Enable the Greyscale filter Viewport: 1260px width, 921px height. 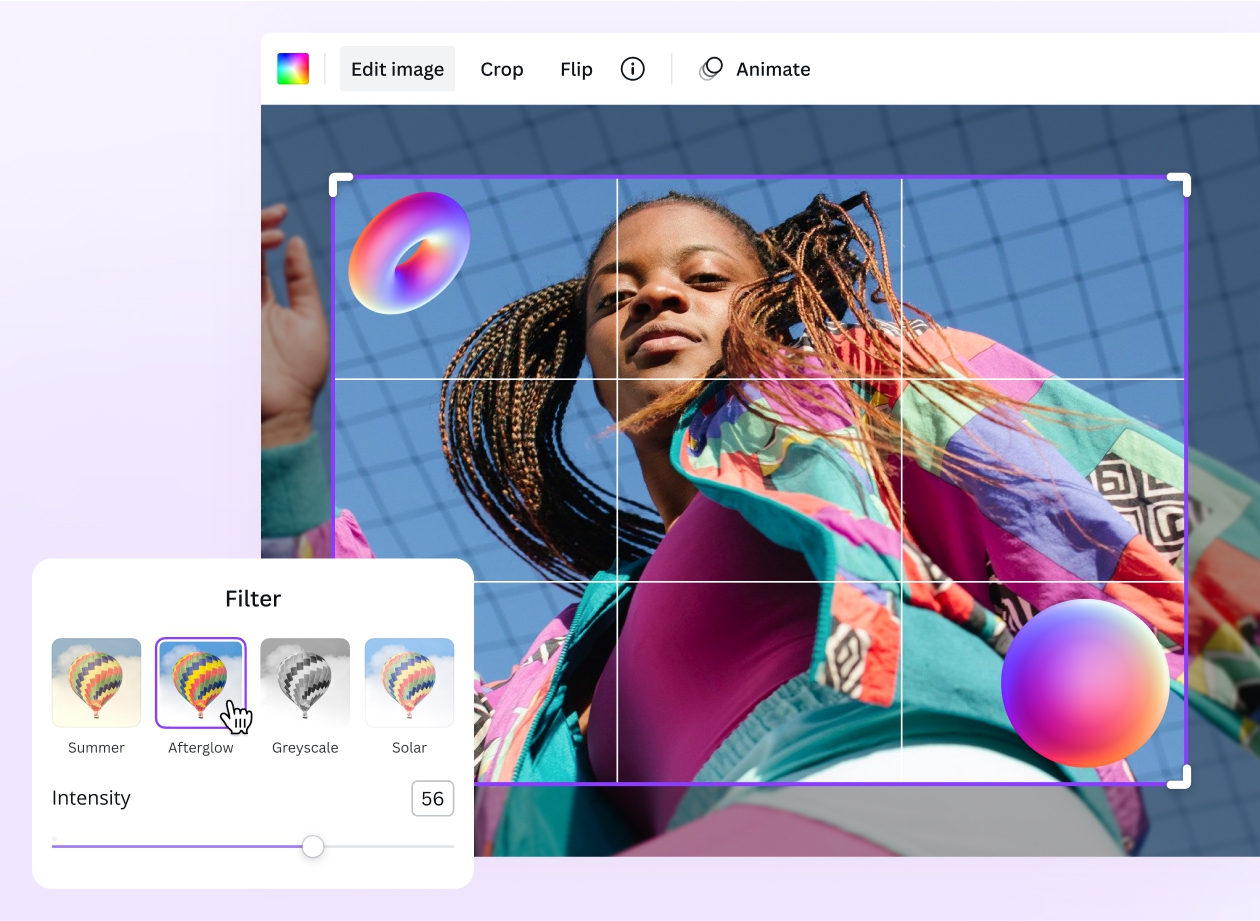(x=305, y=682)
